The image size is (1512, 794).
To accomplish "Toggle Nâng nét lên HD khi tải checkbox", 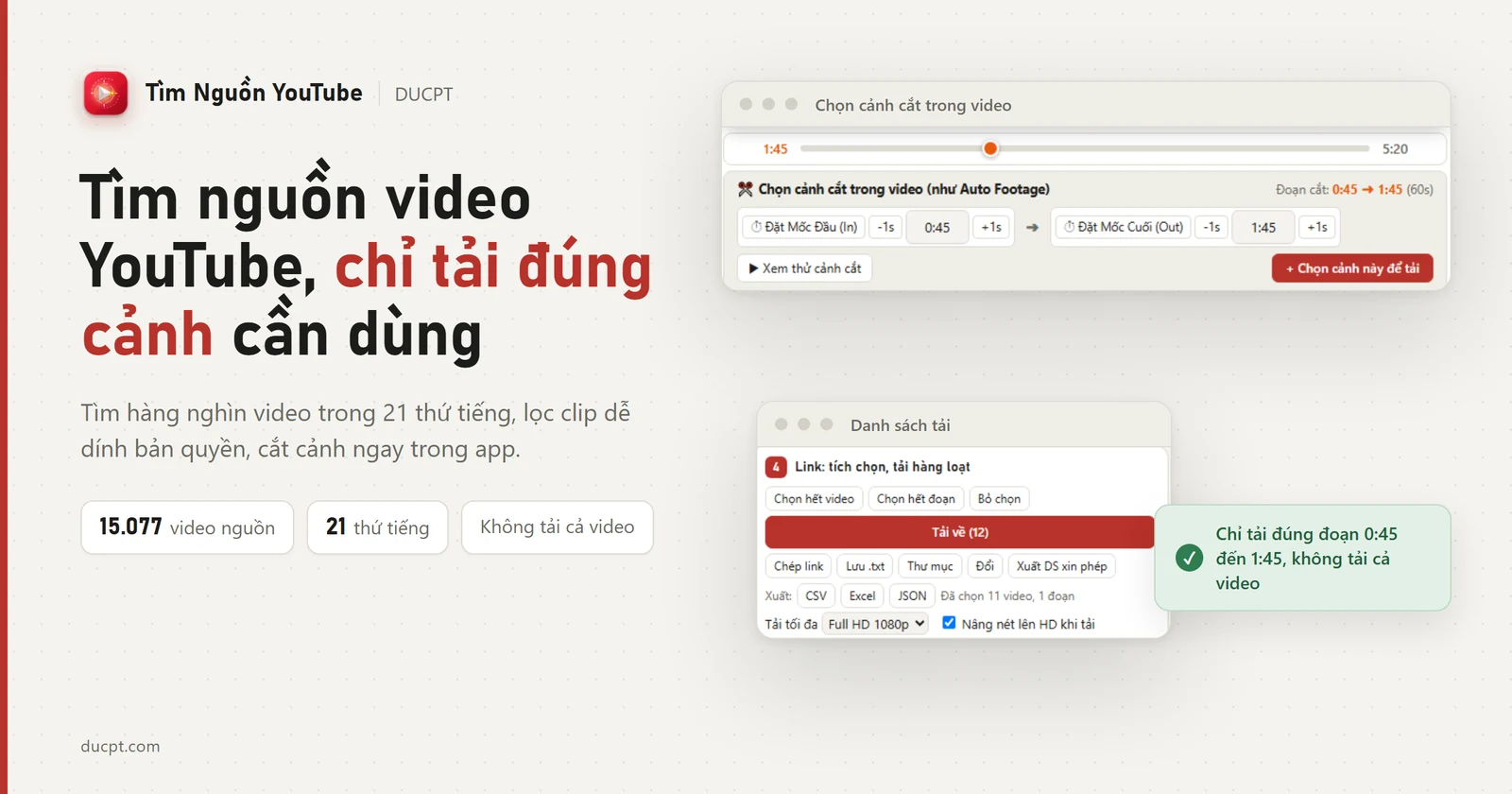I will point(949,623).
